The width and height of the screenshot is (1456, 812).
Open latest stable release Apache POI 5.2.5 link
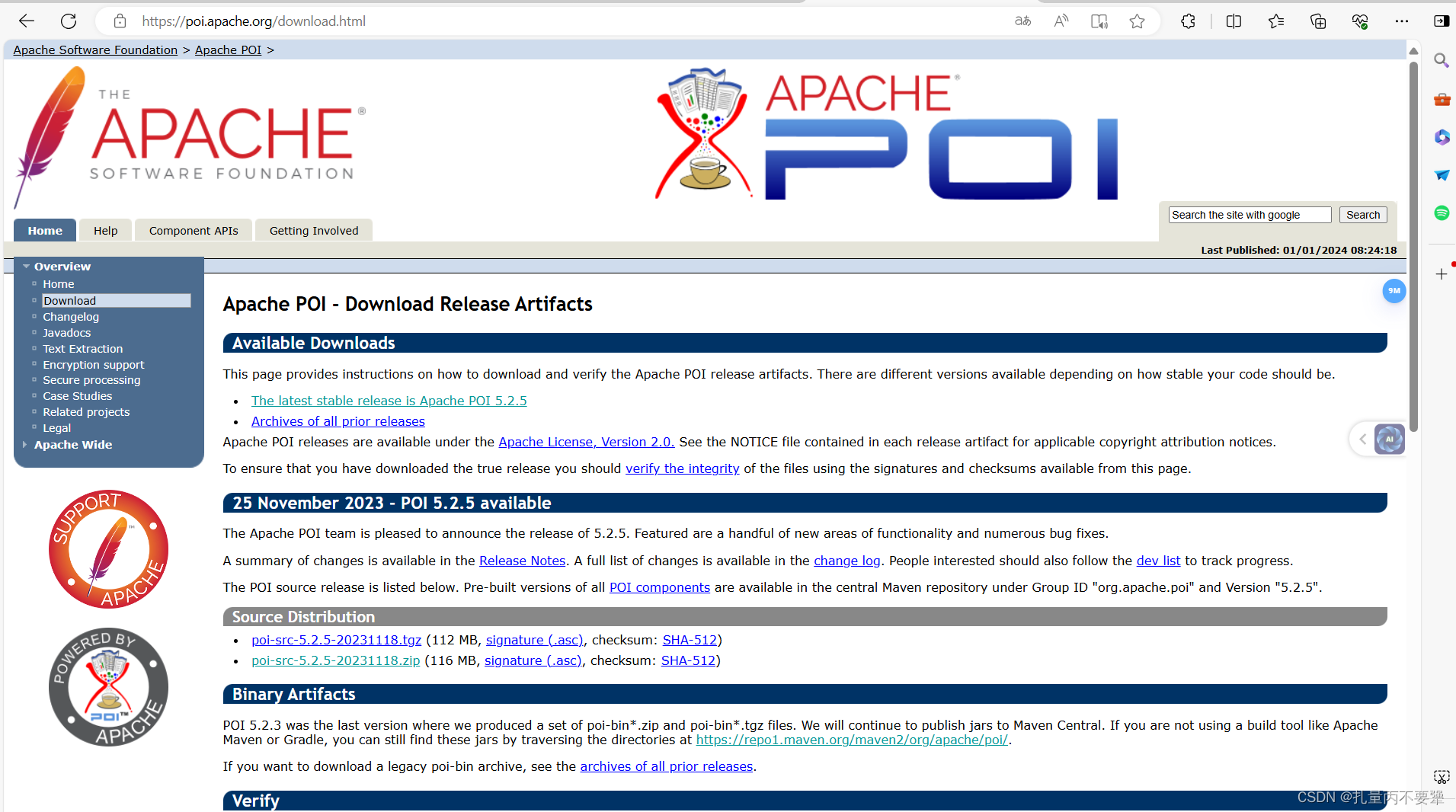click(x=389, y=401)
